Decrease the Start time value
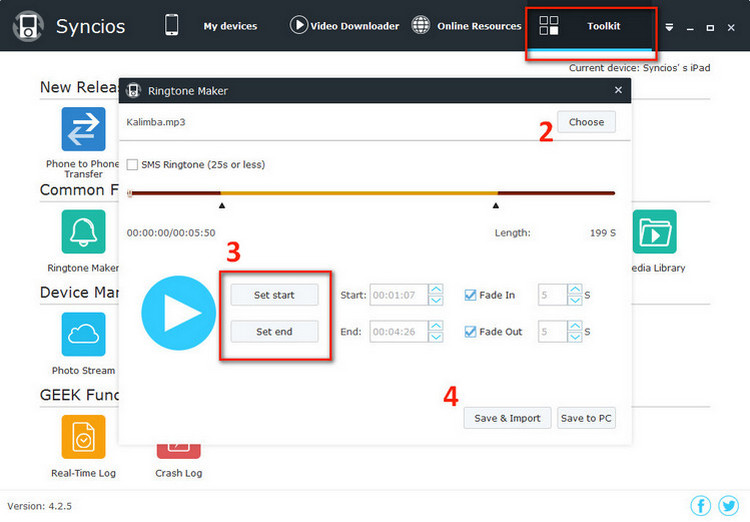This screenshot has height=522, width=750. click(436, 300)
